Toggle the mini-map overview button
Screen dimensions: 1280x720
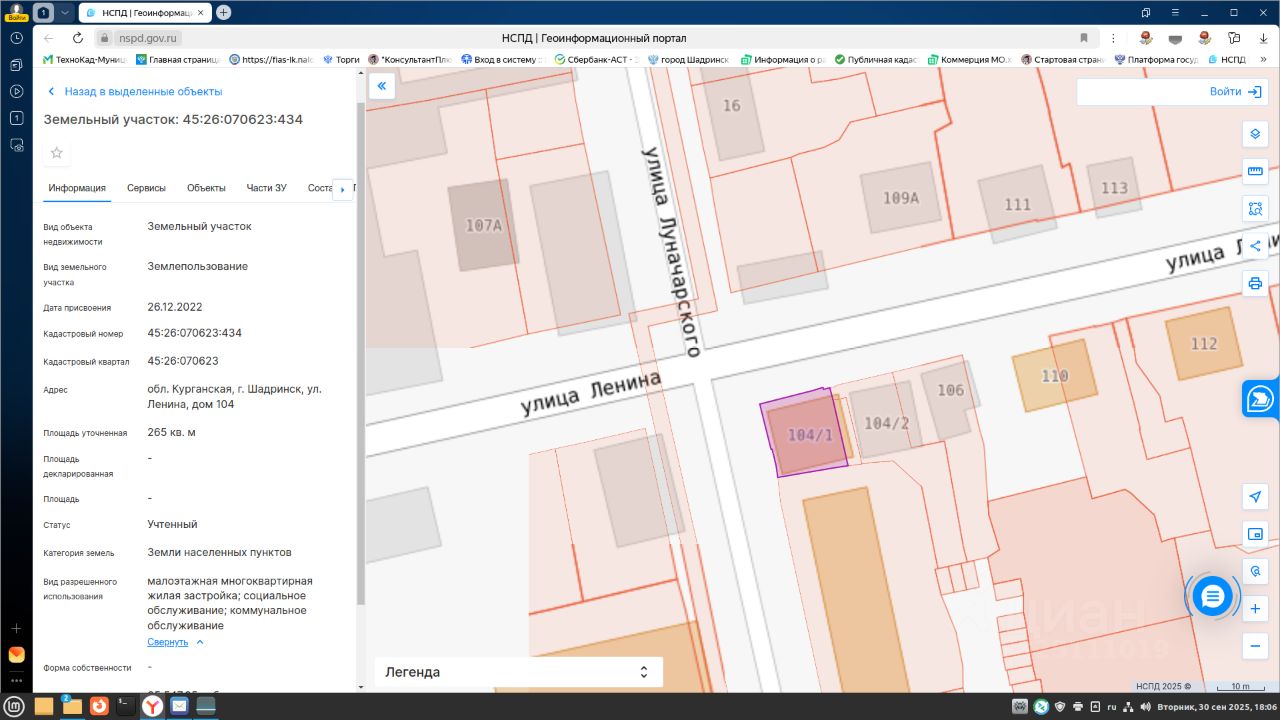(x=1255, y=534)
